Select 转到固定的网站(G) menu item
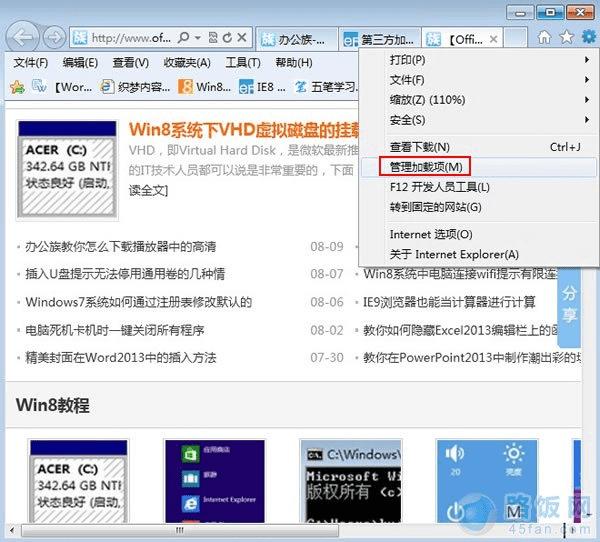Image resolution: width=600 pixels, height=542 pixels. pos(479,207)
